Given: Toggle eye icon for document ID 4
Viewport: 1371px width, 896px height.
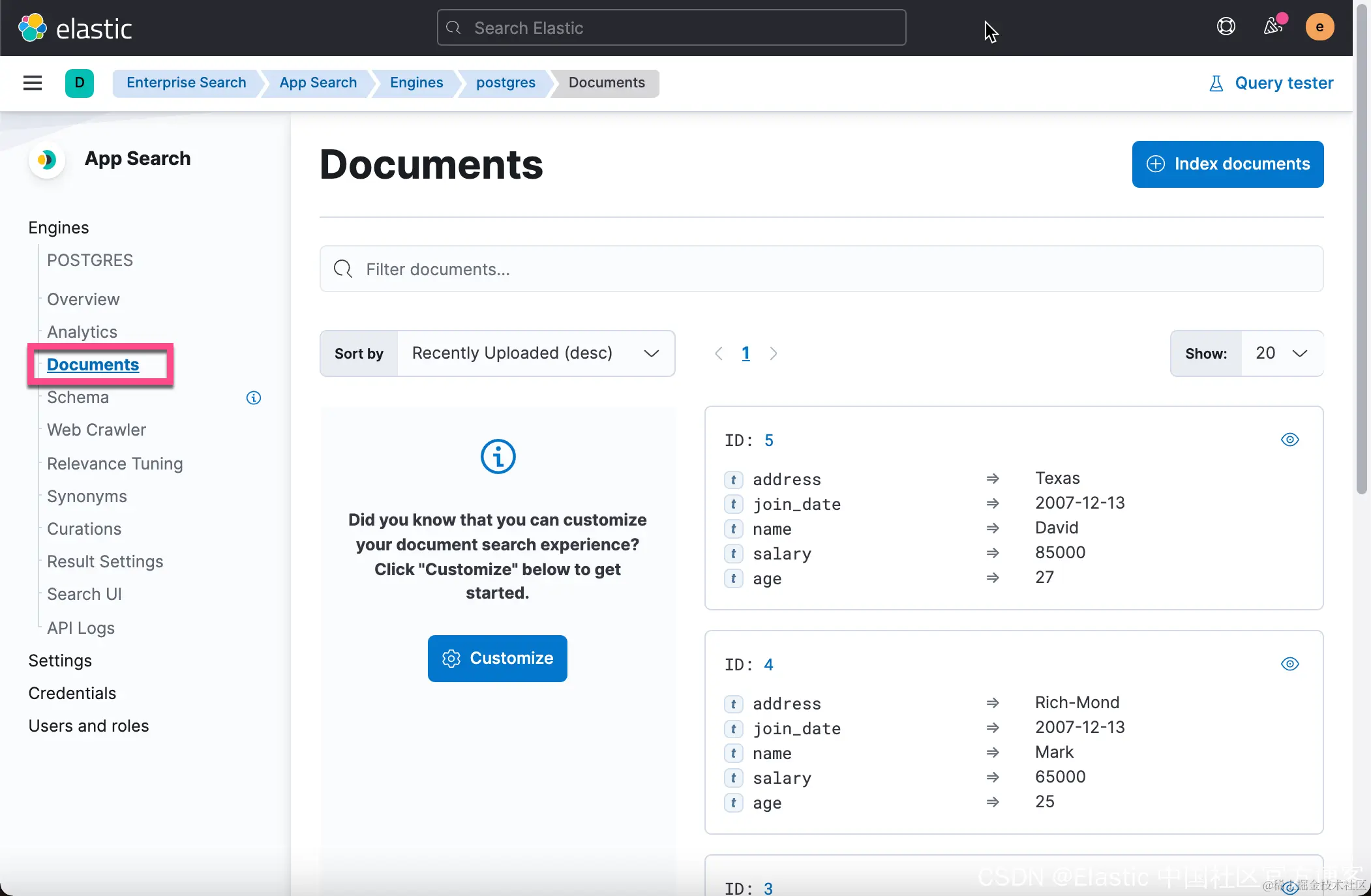Looking at the screenshot, I should coord(1289,664).
